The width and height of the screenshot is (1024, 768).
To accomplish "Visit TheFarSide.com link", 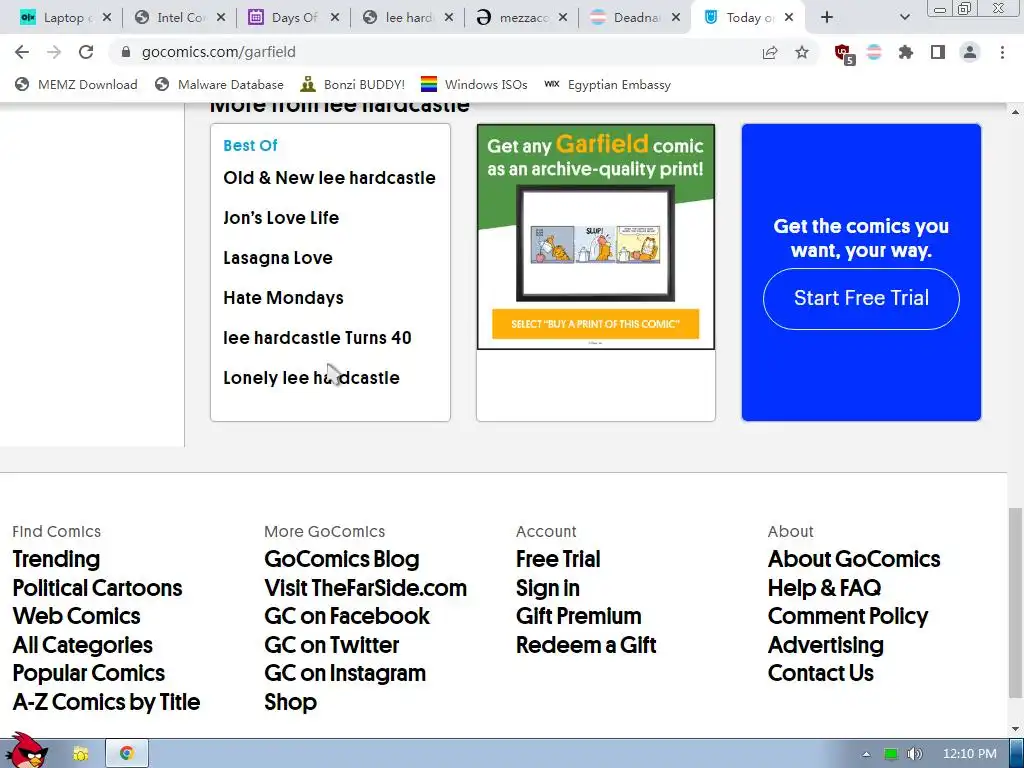I will pyautogui.click(x=366, y=588).
